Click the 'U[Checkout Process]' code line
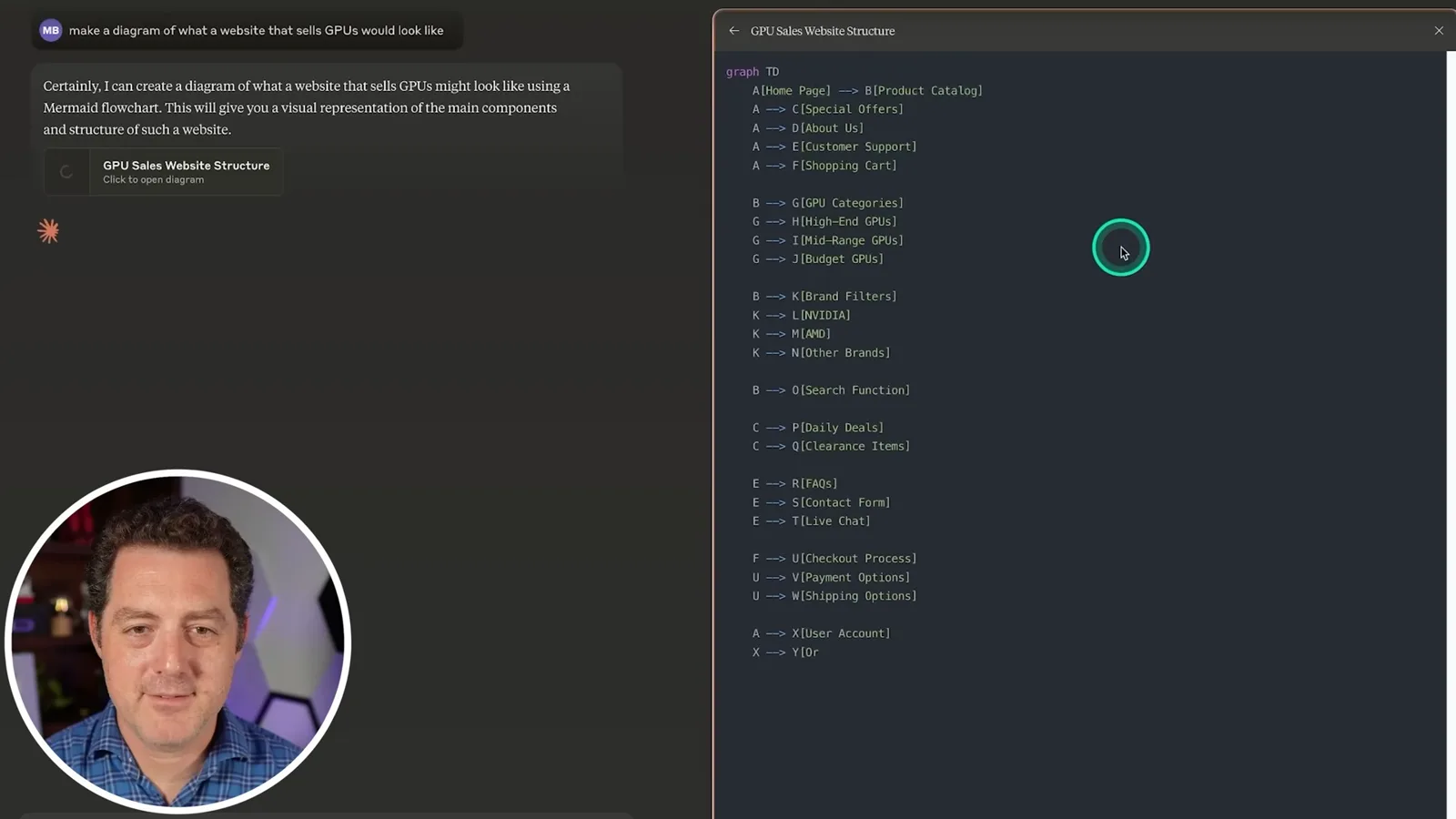Image resolution: width=1456 pixels, height=819 pixels. 834,559
